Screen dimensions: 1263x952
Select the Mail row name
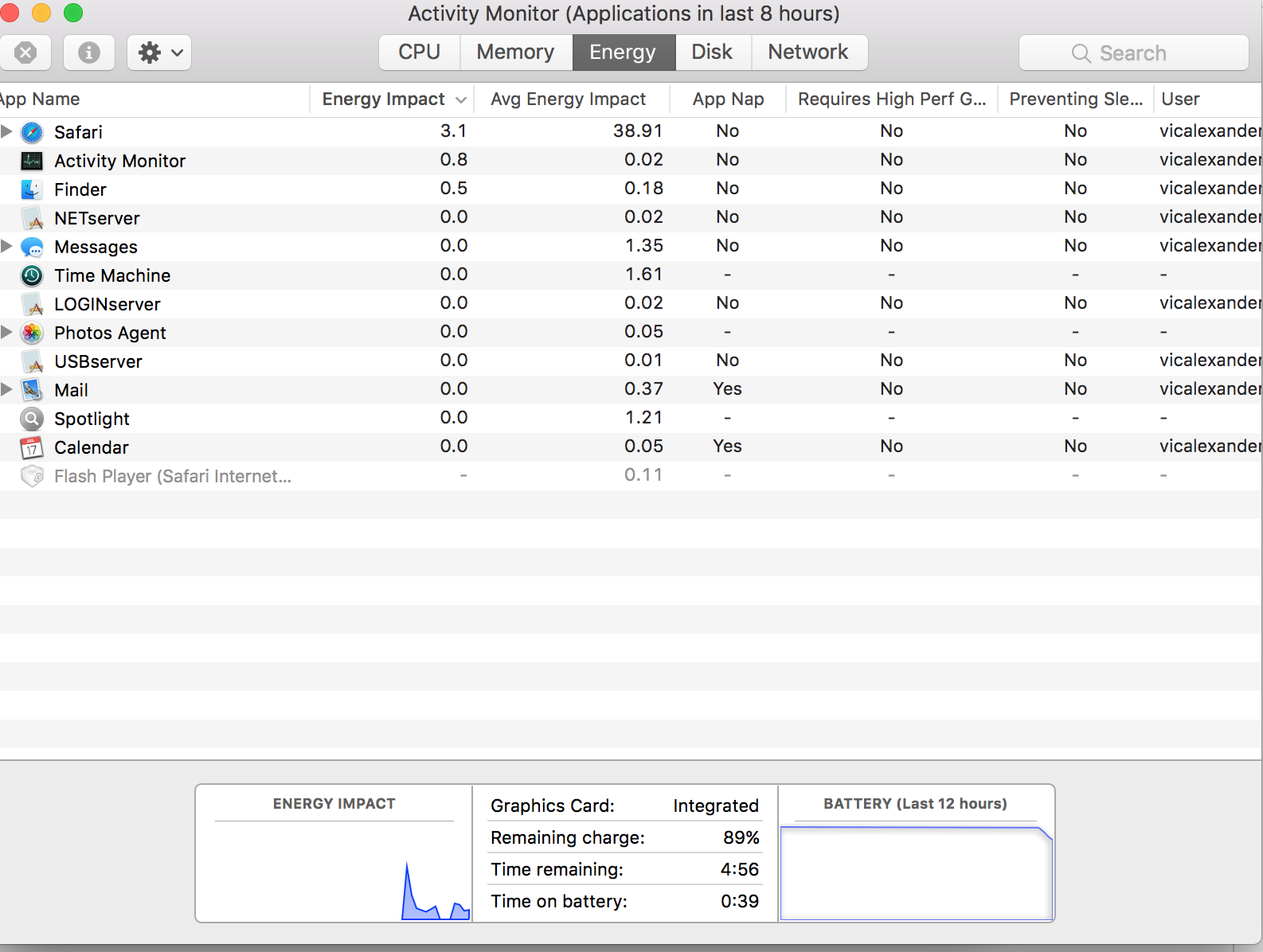[x=71, y=390]
